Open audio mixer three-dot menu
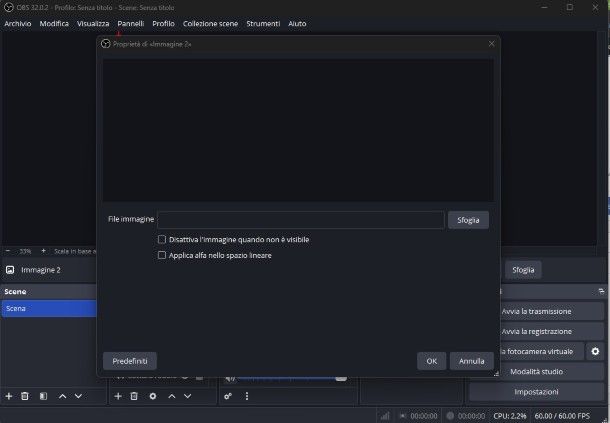The image size is (610, 423). click(x=247, y=396)
